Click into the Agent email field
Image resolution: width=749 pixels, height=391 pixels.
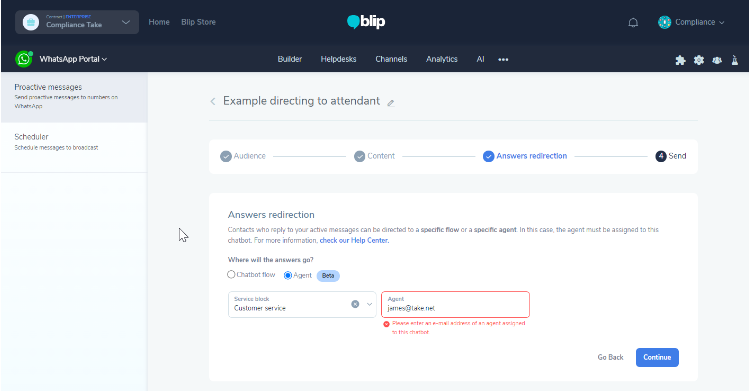(x=455, y=304)
